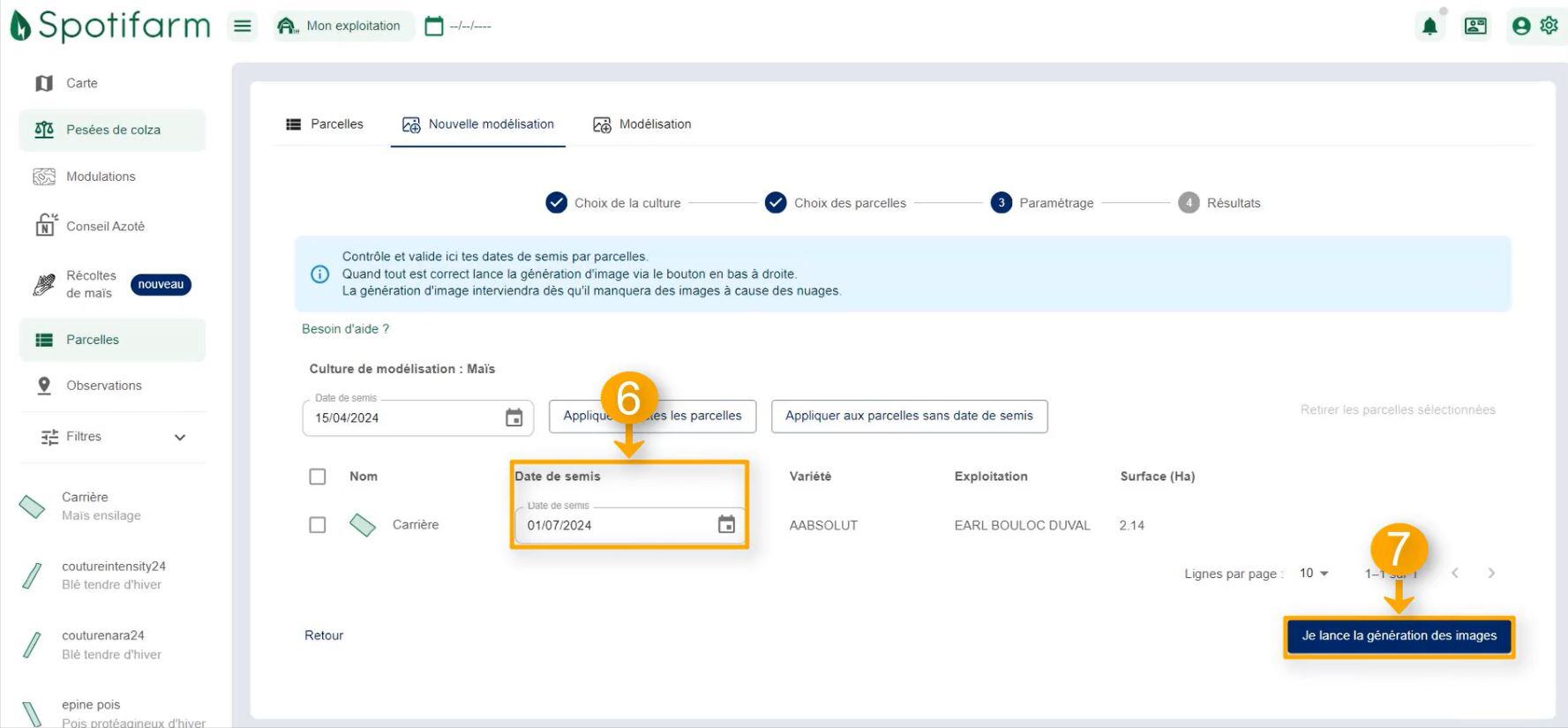Click the header date calendar icon
Viewport: 1568px width, 728px height.
coord(433,26)
